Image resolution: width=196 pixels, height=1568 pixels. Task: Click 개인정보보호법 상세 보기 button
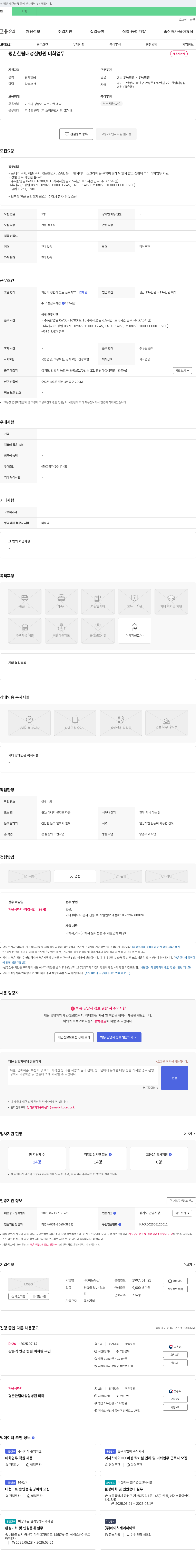74,1037
